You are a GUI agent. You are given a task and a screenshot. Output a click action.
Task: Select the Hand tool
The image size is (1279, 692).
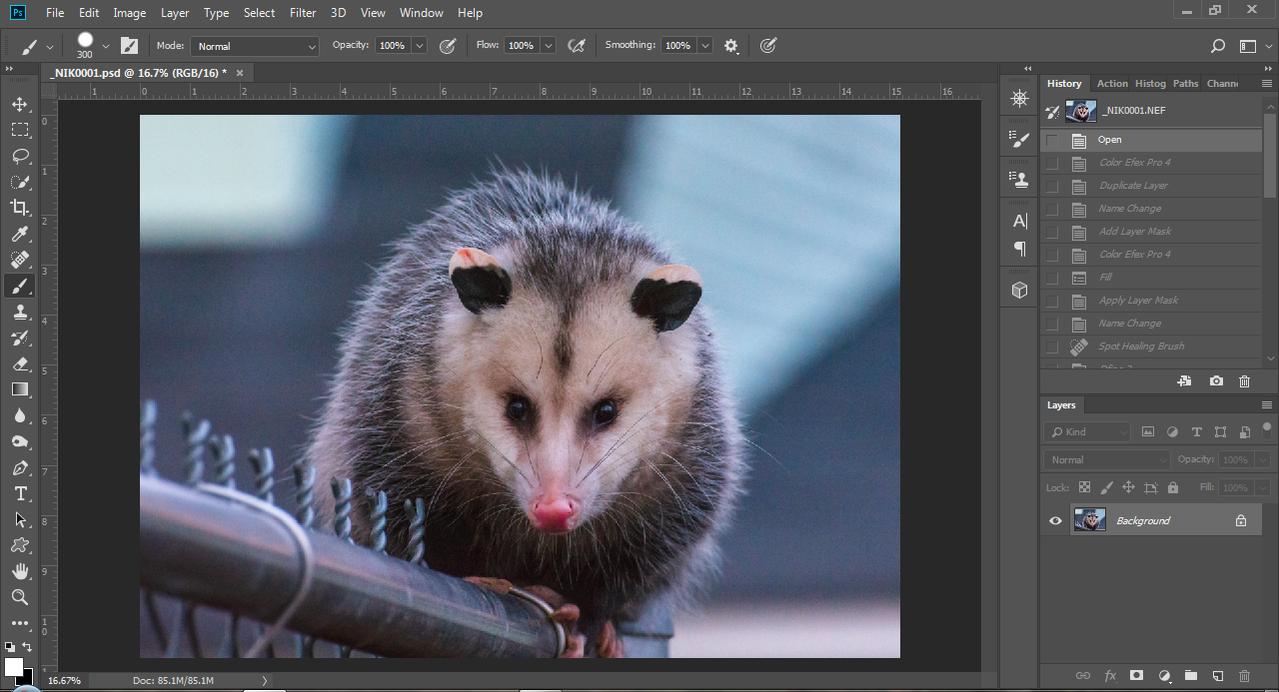[x=20, y=571]
